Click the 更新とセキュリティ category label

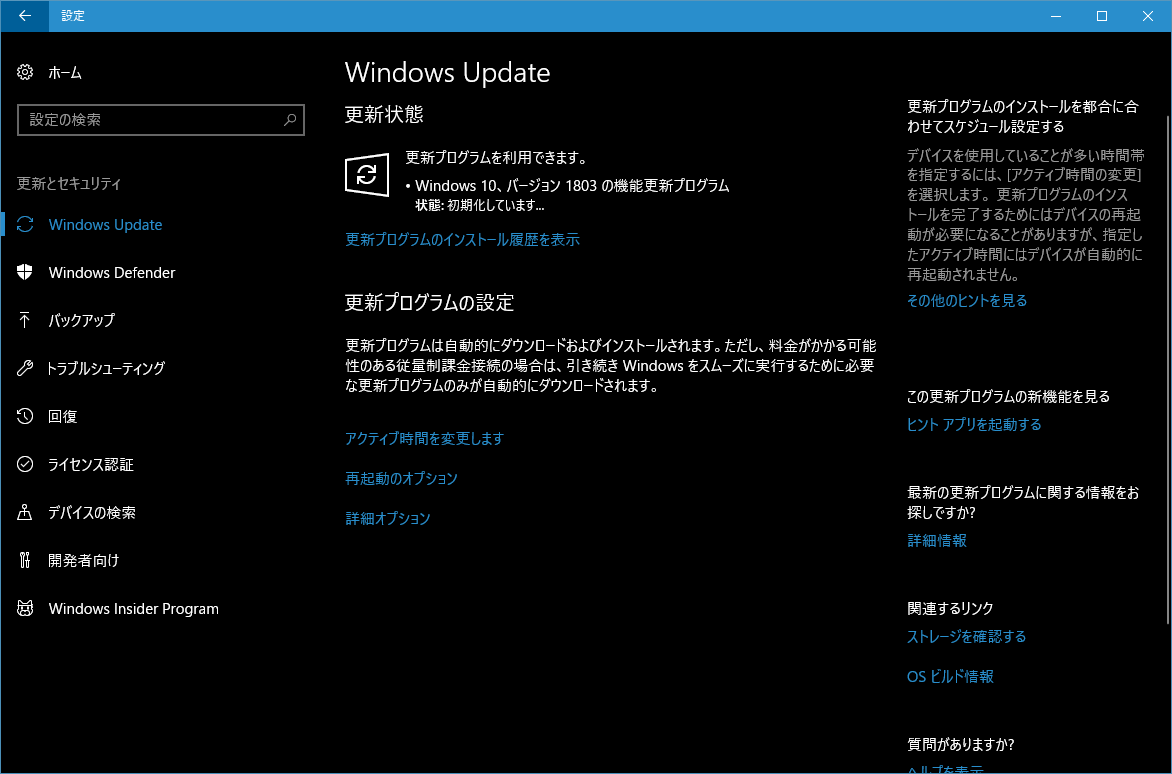pos(69,184)
